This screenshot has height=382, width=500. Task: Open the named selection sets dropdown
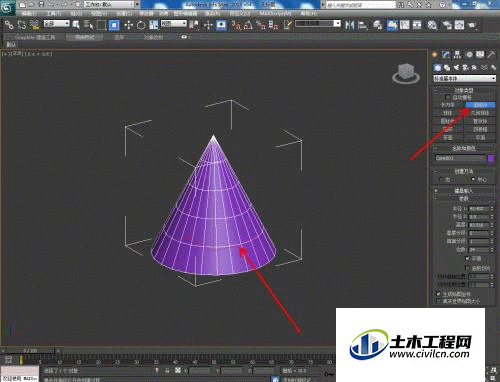[x=318, y=23]
